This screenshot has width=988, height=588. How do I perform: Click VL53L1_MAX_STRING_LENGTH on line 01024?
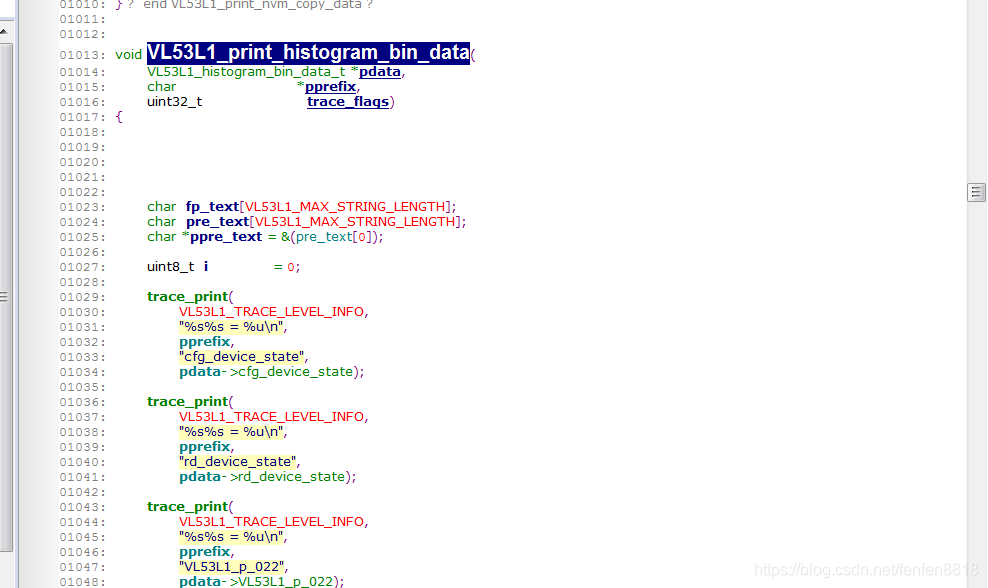coord(355,222)
